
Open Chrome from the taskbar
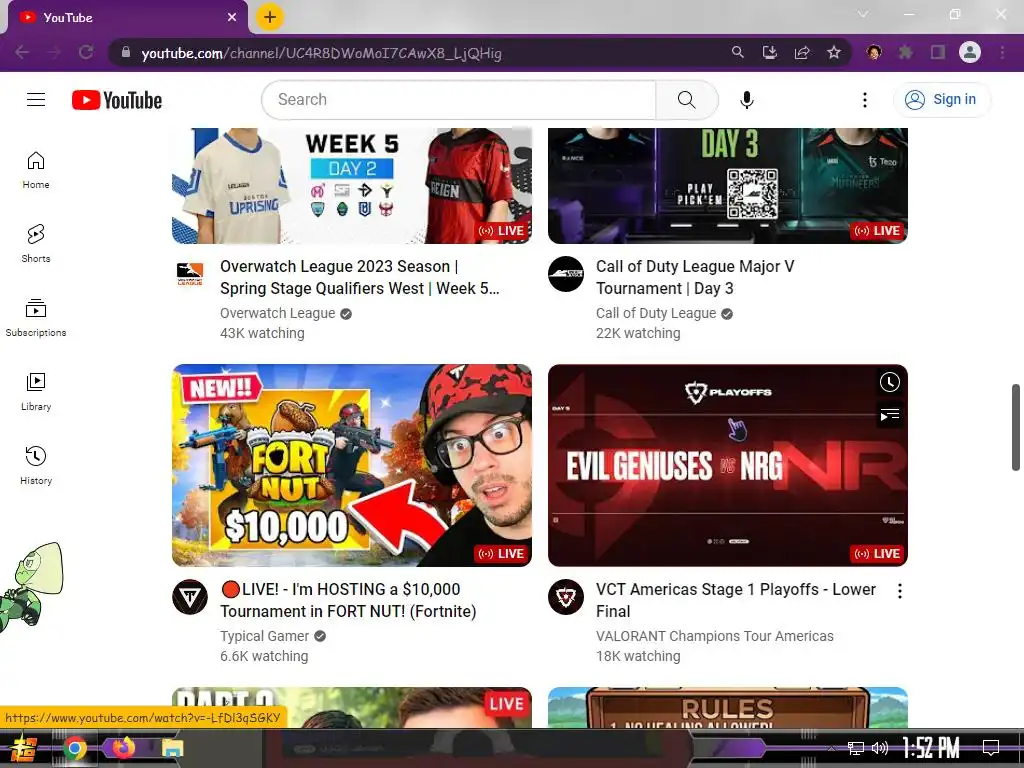74,748
